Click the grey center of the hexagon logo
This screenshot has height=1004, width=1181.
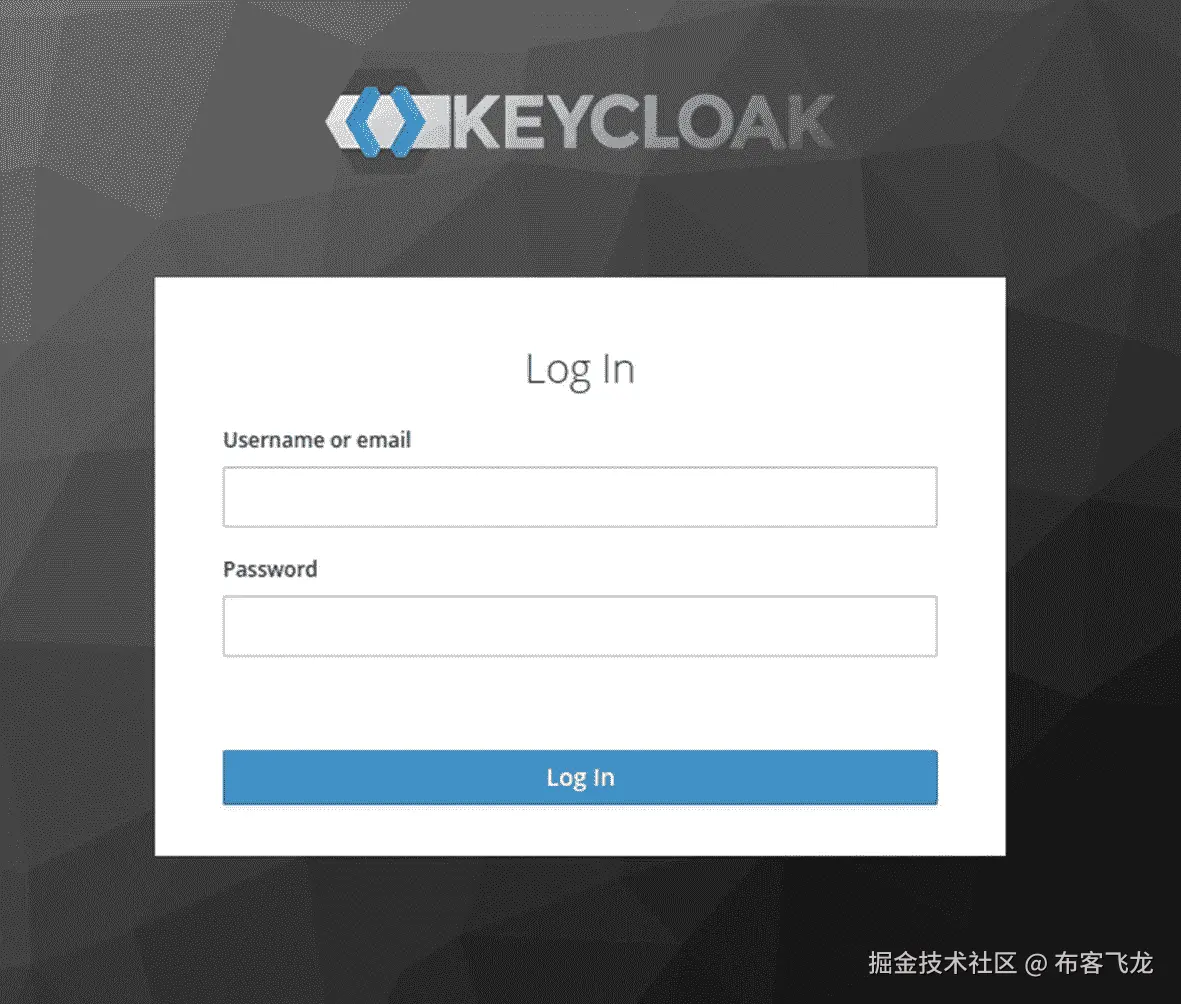click(386, 121)
